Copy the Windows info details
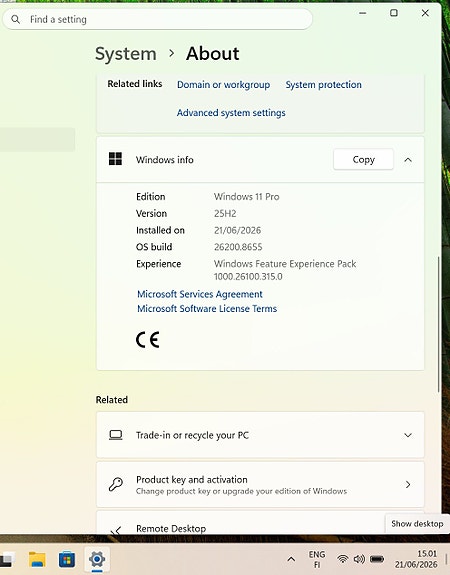The height and width of the screenshot is (575, 450). [363, 160]
